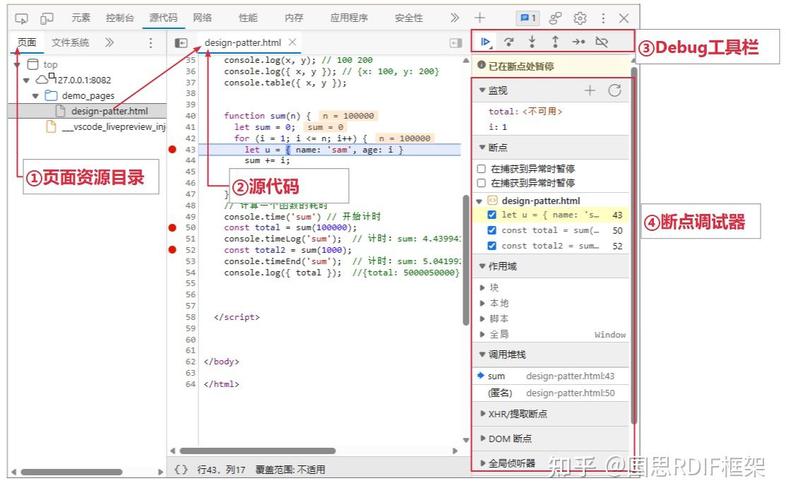
Task: Switch to the 控制台 tab
Action: point(120,18)
